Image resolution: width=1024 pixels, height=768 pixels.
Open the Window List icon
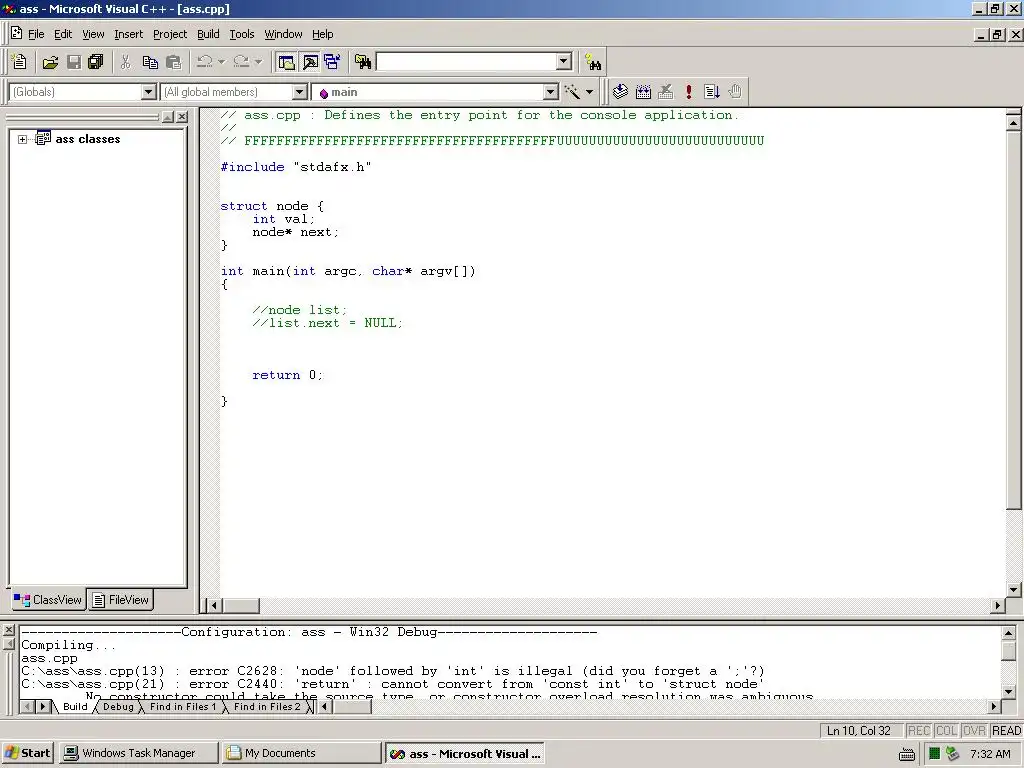332,62
